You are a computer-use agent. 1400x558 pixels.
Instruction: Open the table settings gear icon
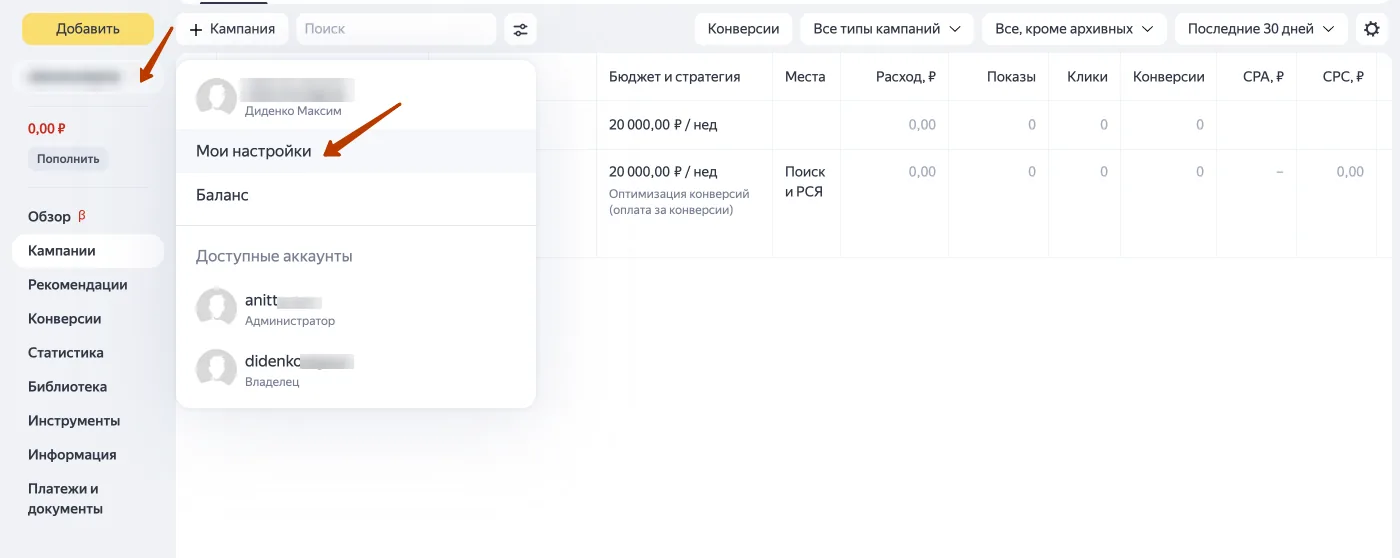coord(1372,29)
